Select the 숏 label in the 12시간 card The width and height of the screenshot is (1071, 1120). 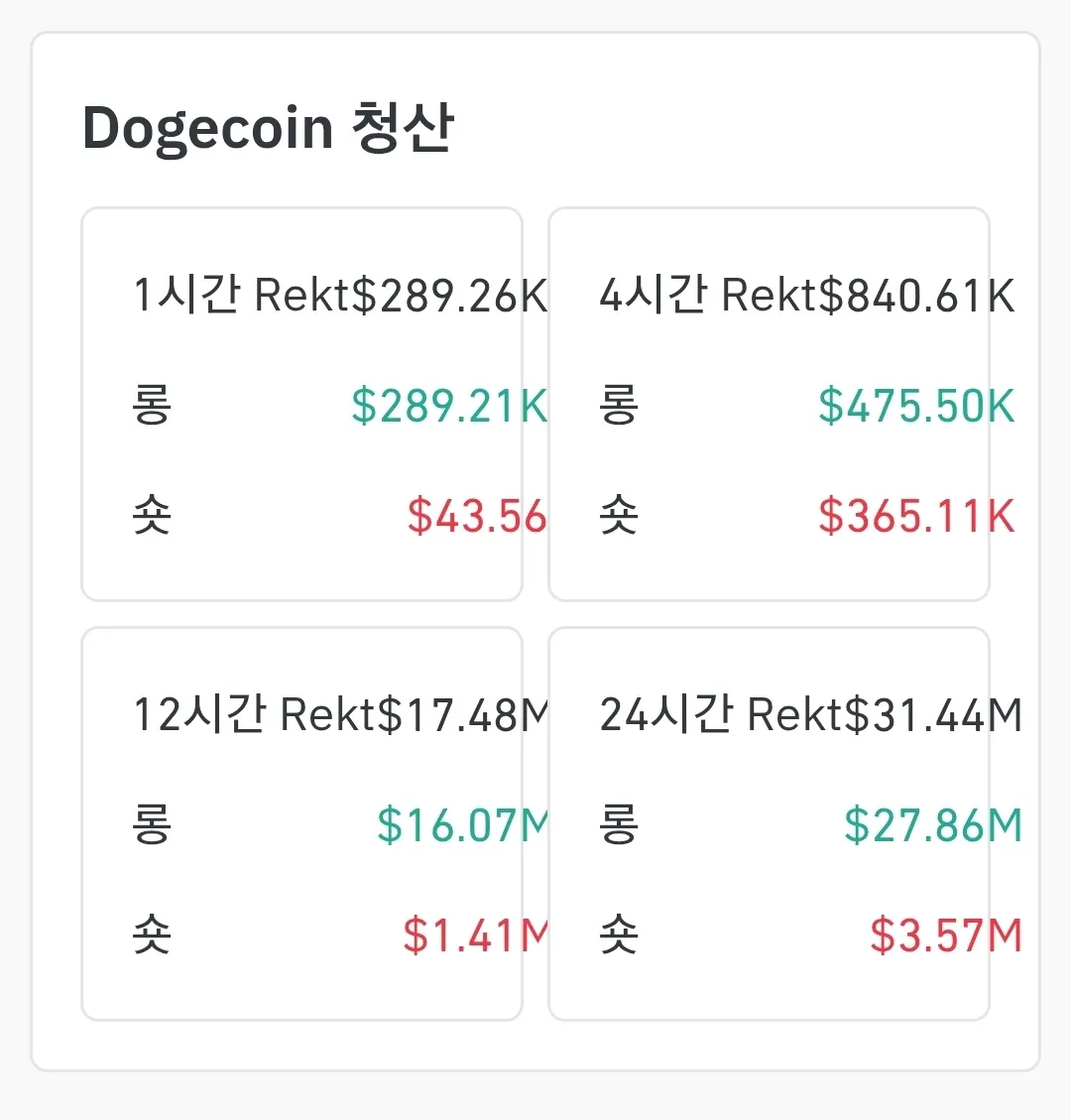152,935
